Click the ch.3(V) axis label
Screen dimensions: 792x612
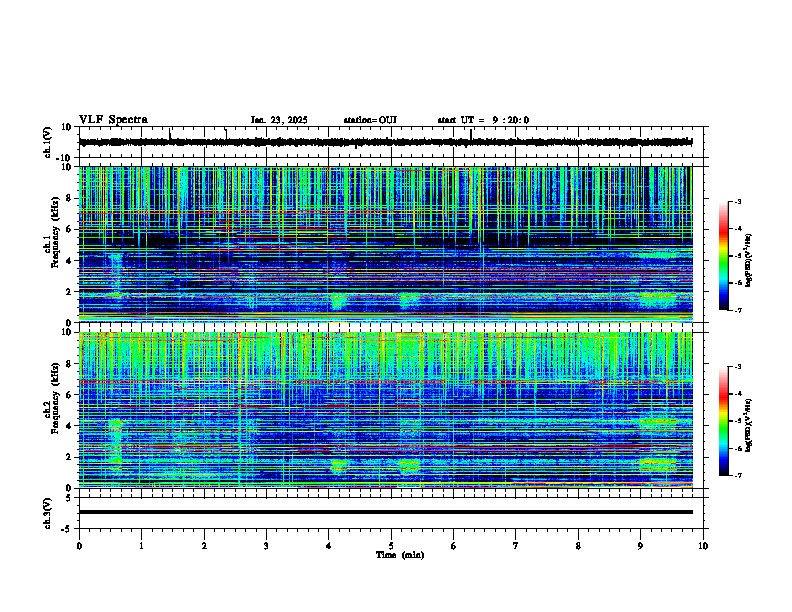(47, 513)
